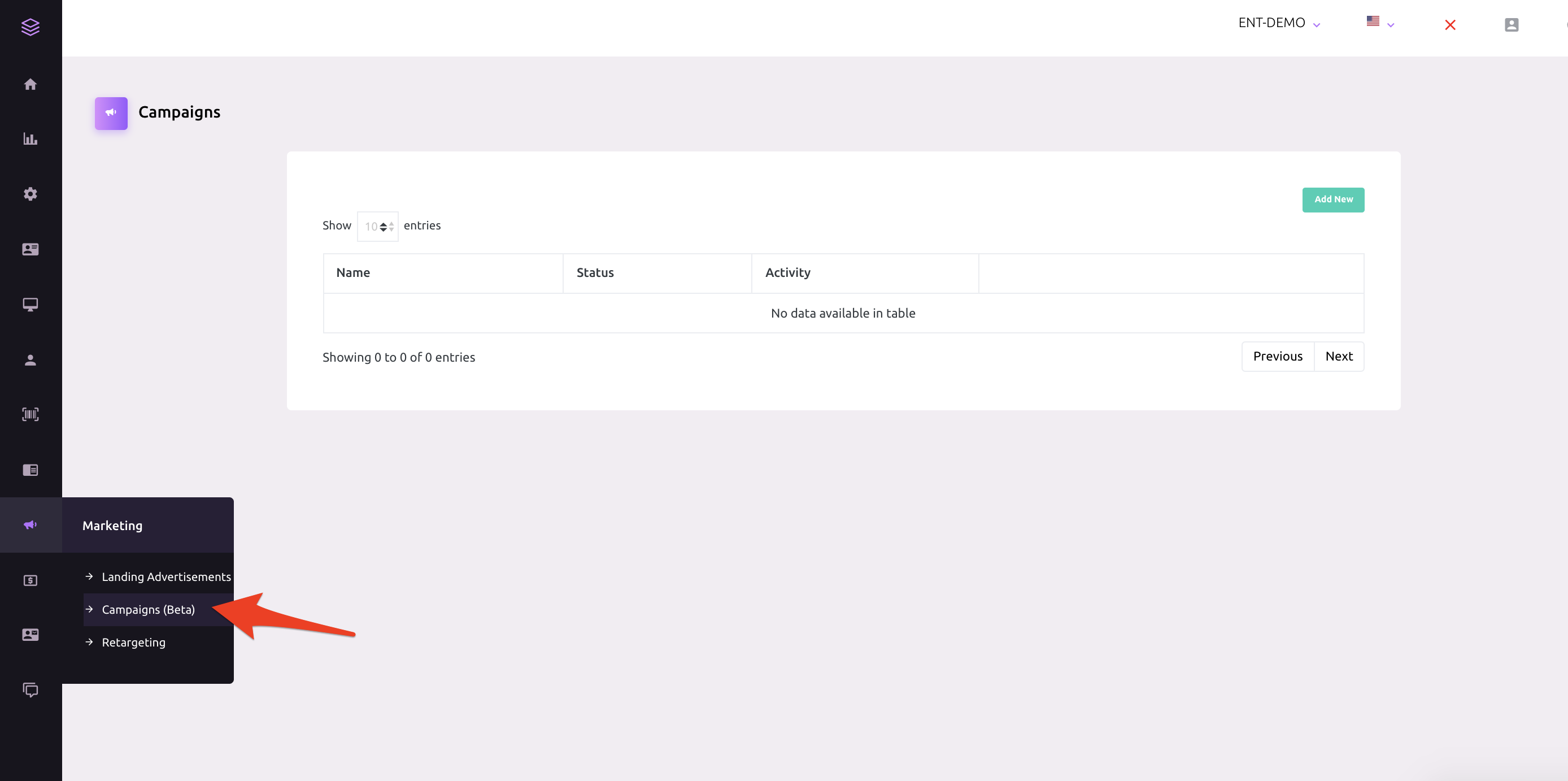Click the red X icon in top bar

click(x=1450, y=25)
